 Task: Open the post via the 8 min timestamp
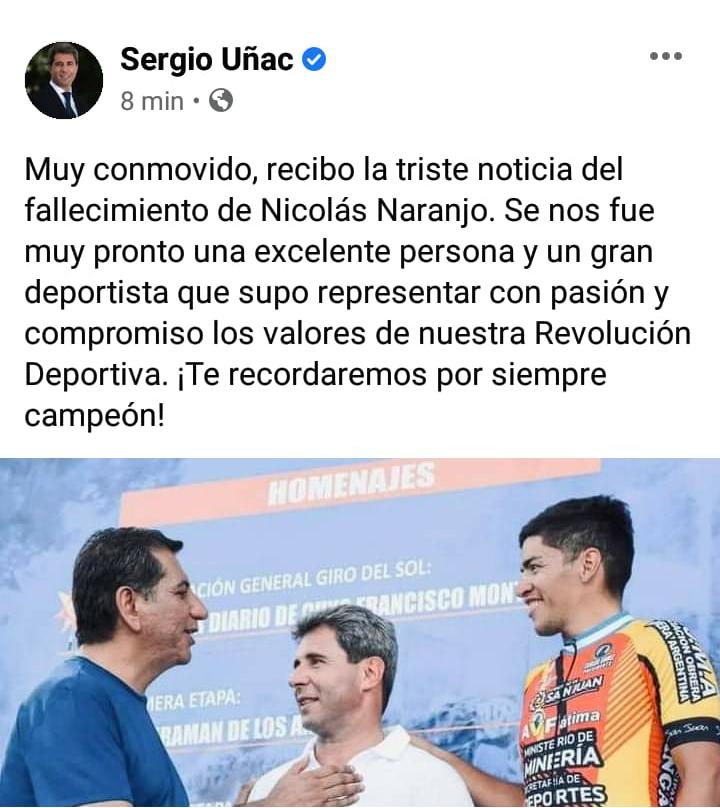152,101
